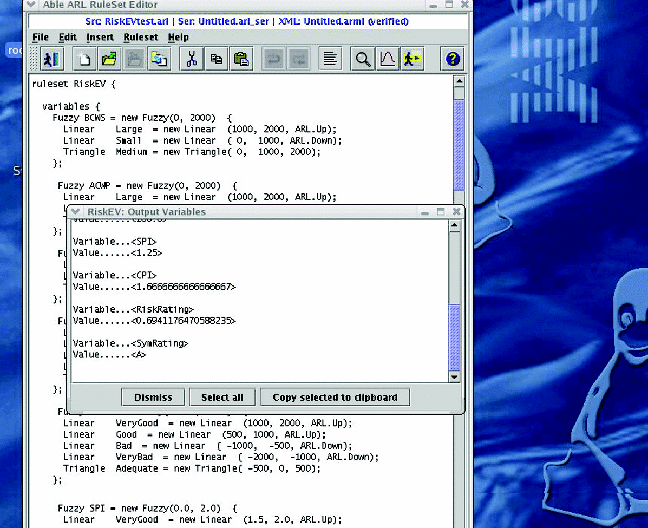The height and width of the screenshot is (528, 648).
Task: Open the Insert menu
Action: point(100,37)
